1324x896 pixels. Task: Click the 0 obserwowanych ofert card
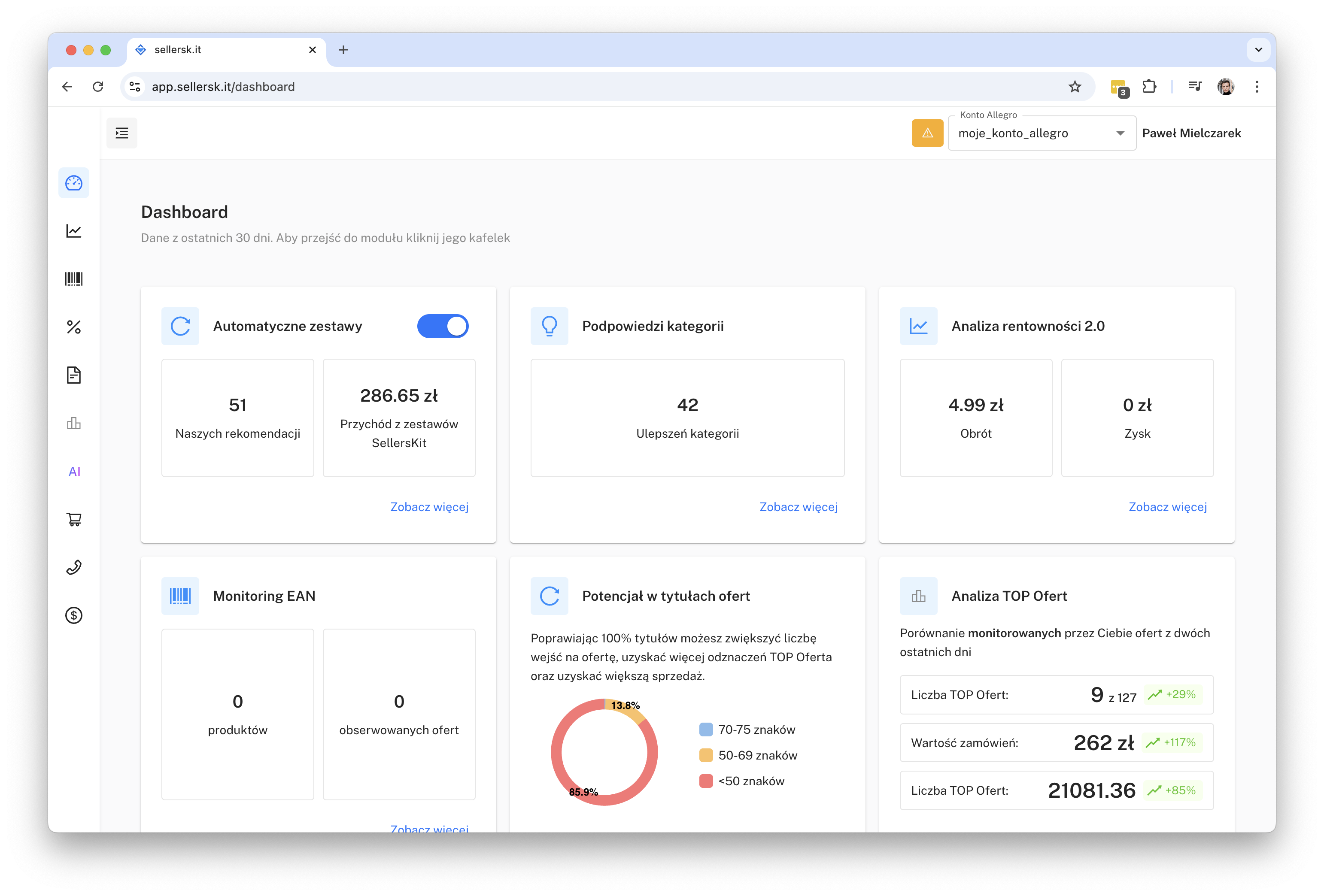coord(399,714)
